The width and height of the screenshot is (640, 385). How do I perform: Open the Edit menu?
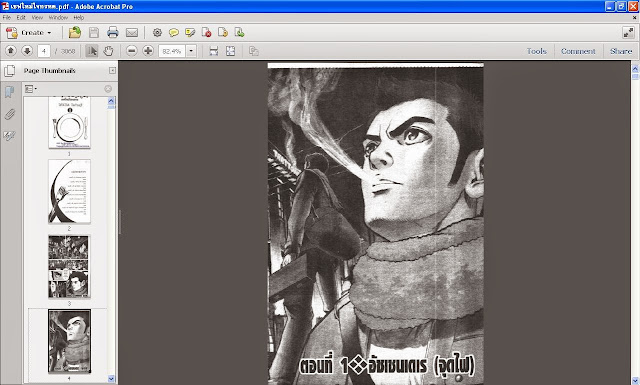tap(21, 18)
